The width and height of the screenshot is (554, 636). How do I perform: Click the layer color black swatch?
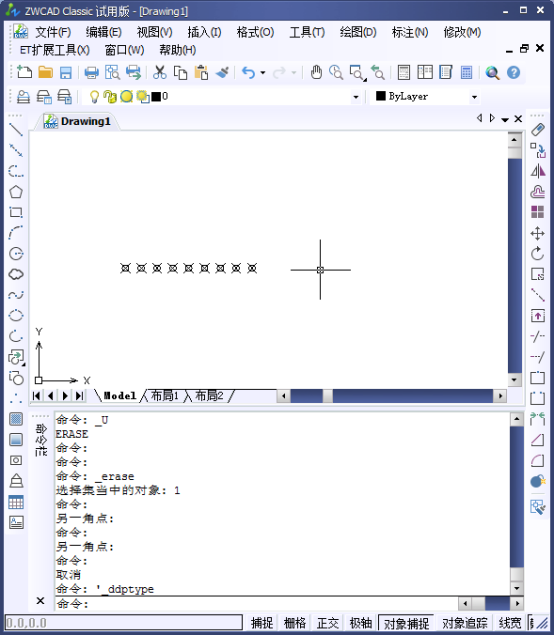(x=156, y=97)
